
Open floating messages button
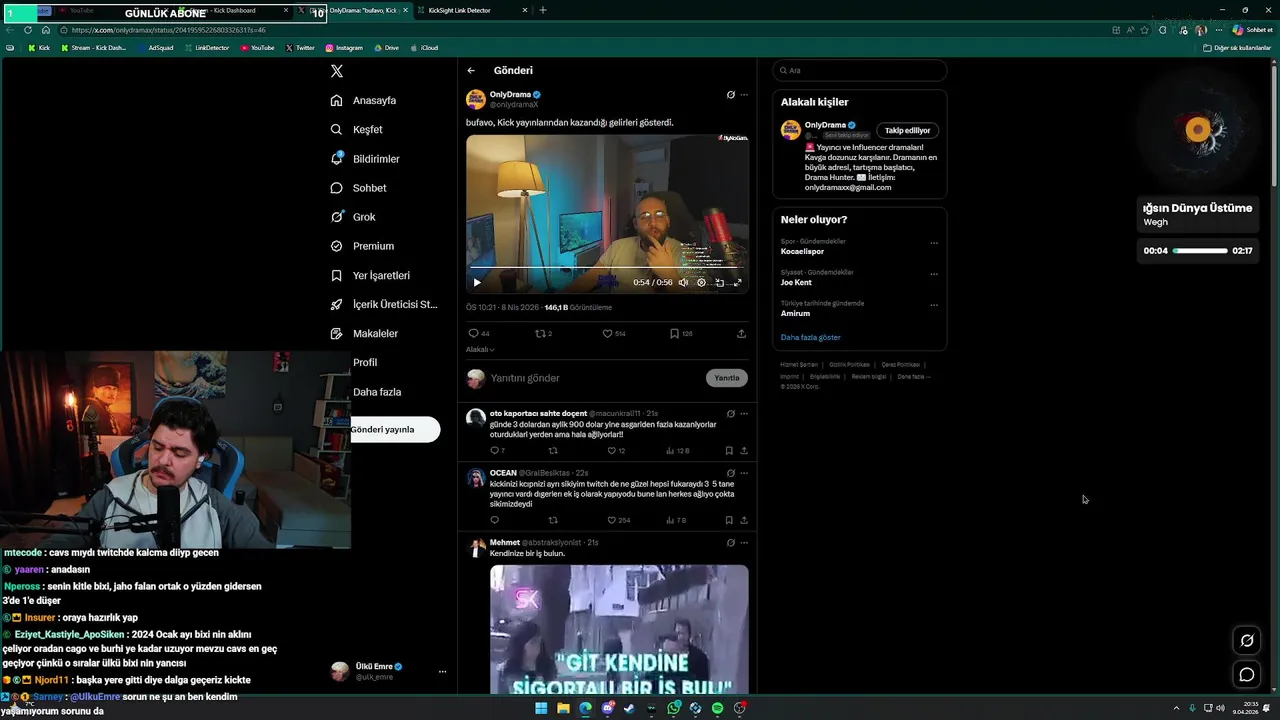point(1247,674)
